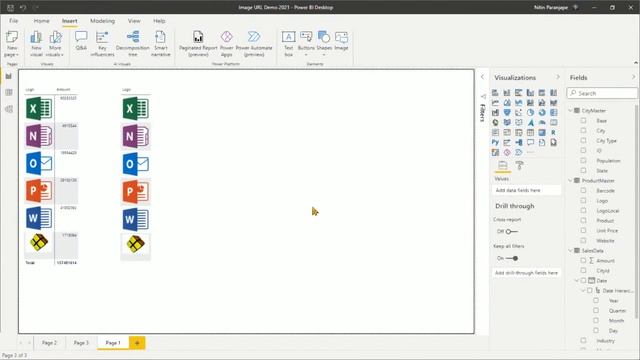
Task: Pick the ArcGIS Maps visual
Action: (x=495, y=152)
